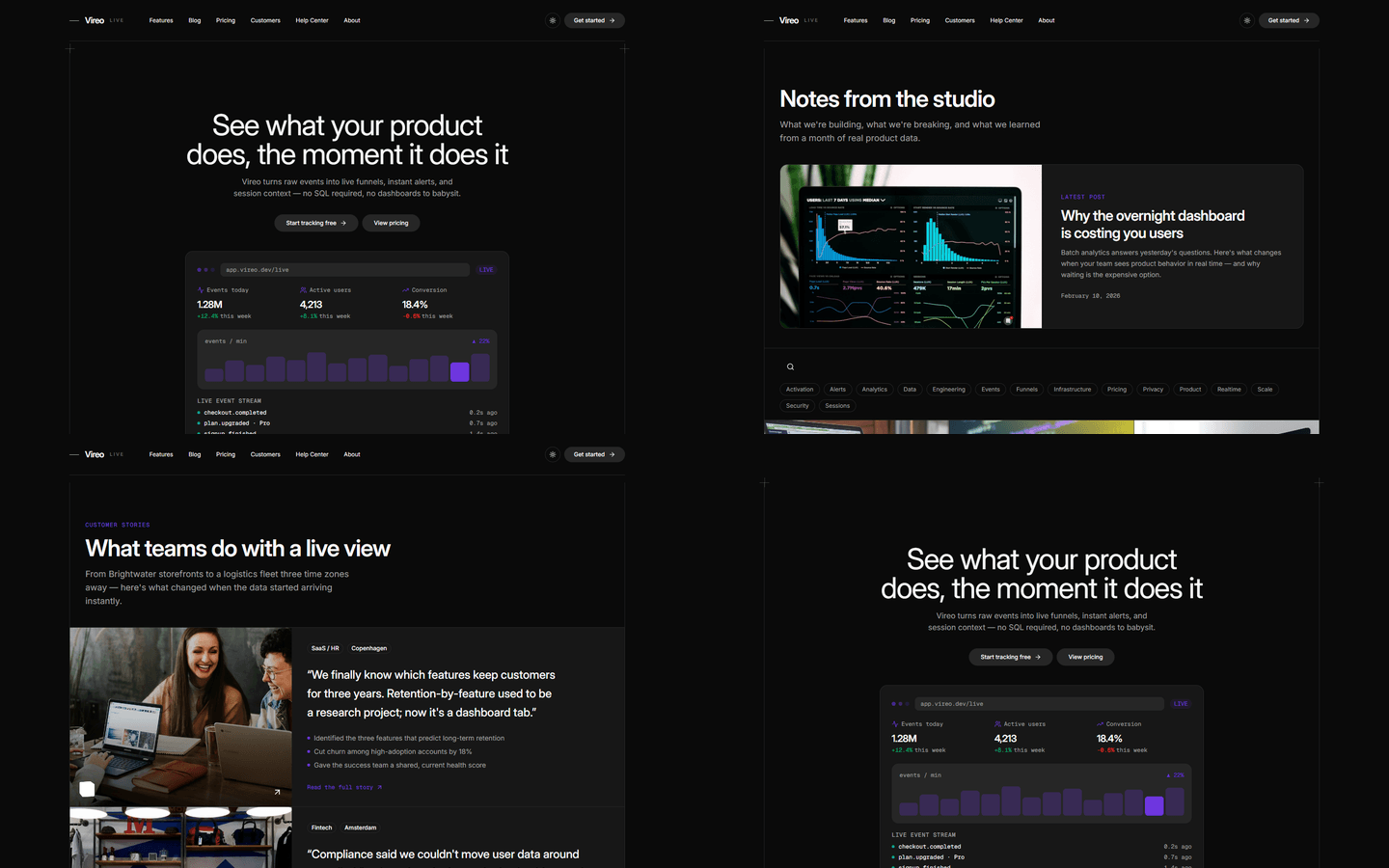The height and width of the screenshot is (868, 1389).
Task: Click the Copenhagen story tag
Action: tap(369, 648)
